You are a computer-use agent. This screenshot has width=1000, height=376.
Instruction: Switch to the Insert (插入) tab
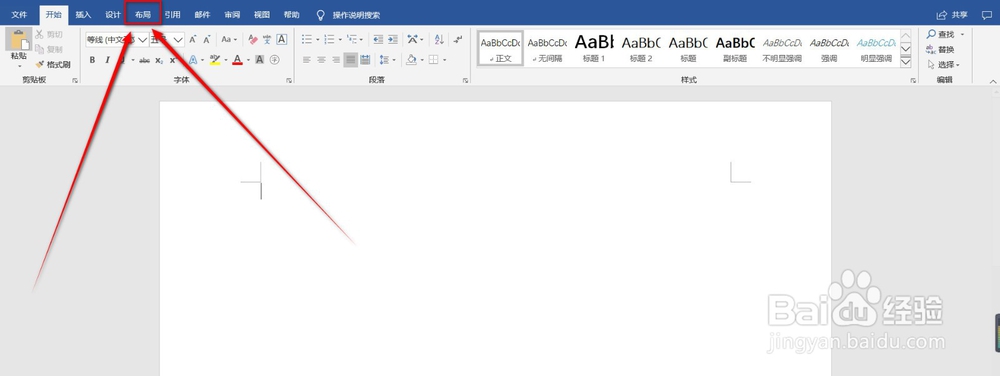[84, 15]
